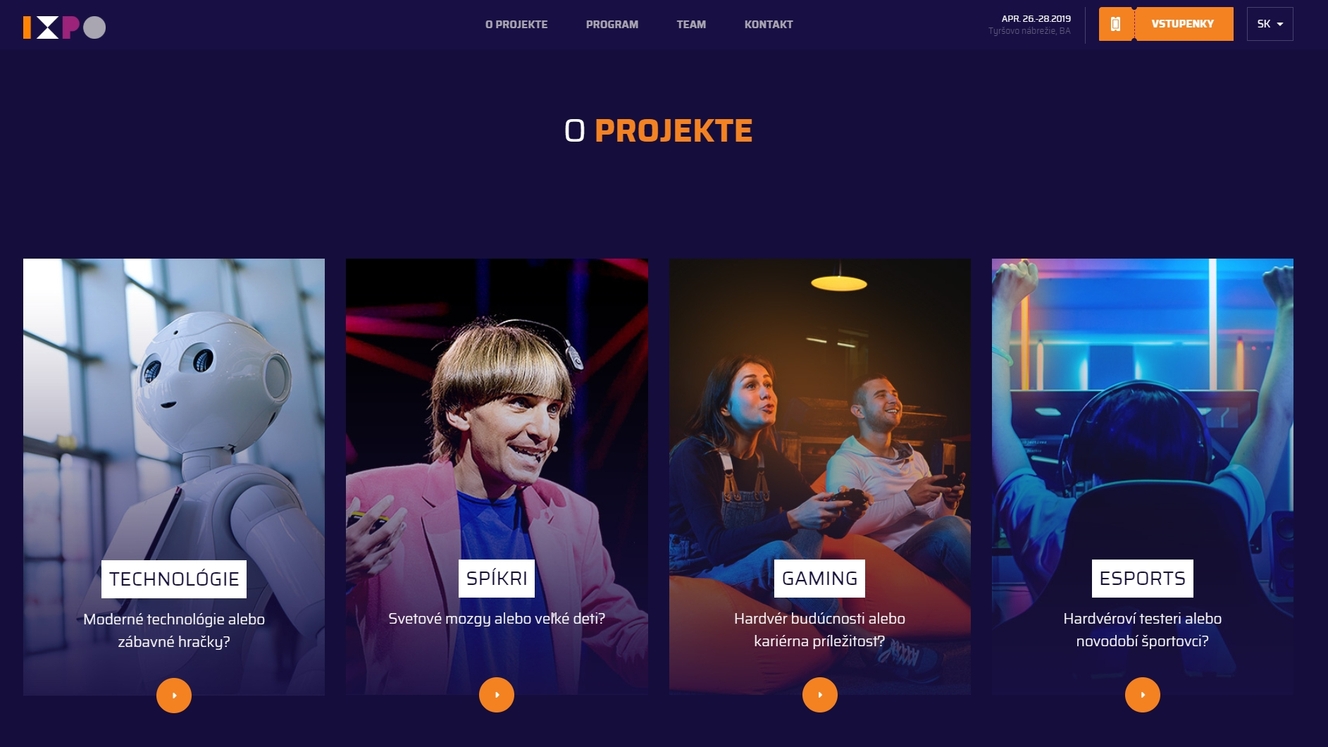Select Team in the navigation bar
1328x747 pixels.
tap(691, 24)
